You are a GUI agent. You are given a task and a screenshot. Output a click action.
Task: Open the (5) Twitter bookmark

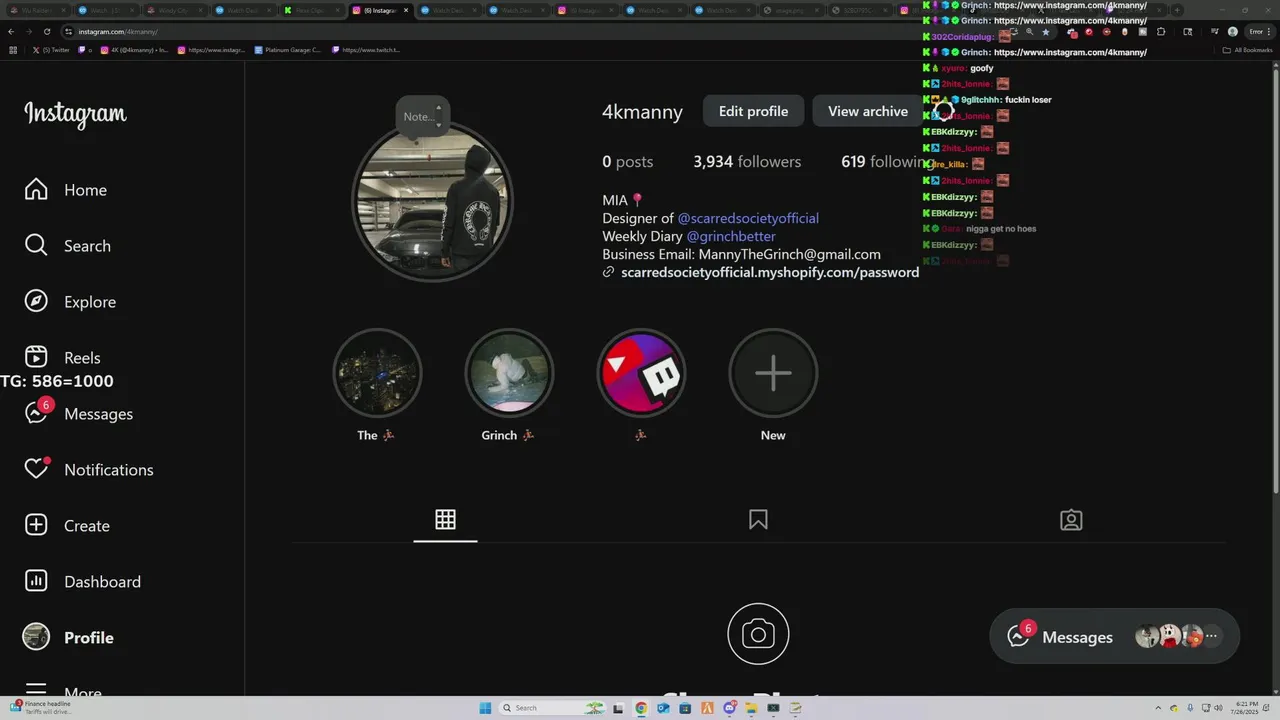pyautogui.click(x=51, y=50)
